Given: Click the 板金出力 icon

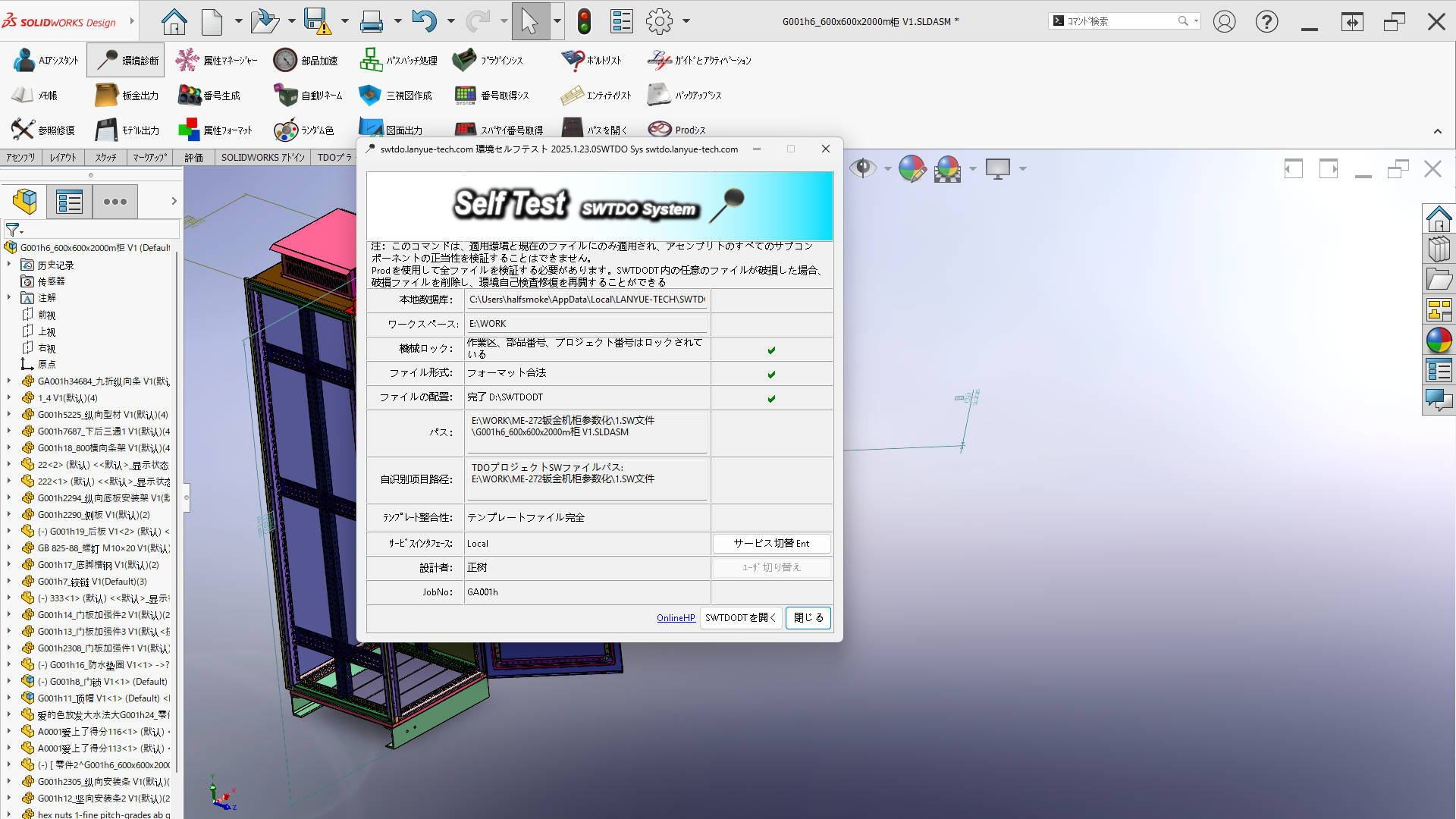Looking at the screenshot, I should coord(107,96).
